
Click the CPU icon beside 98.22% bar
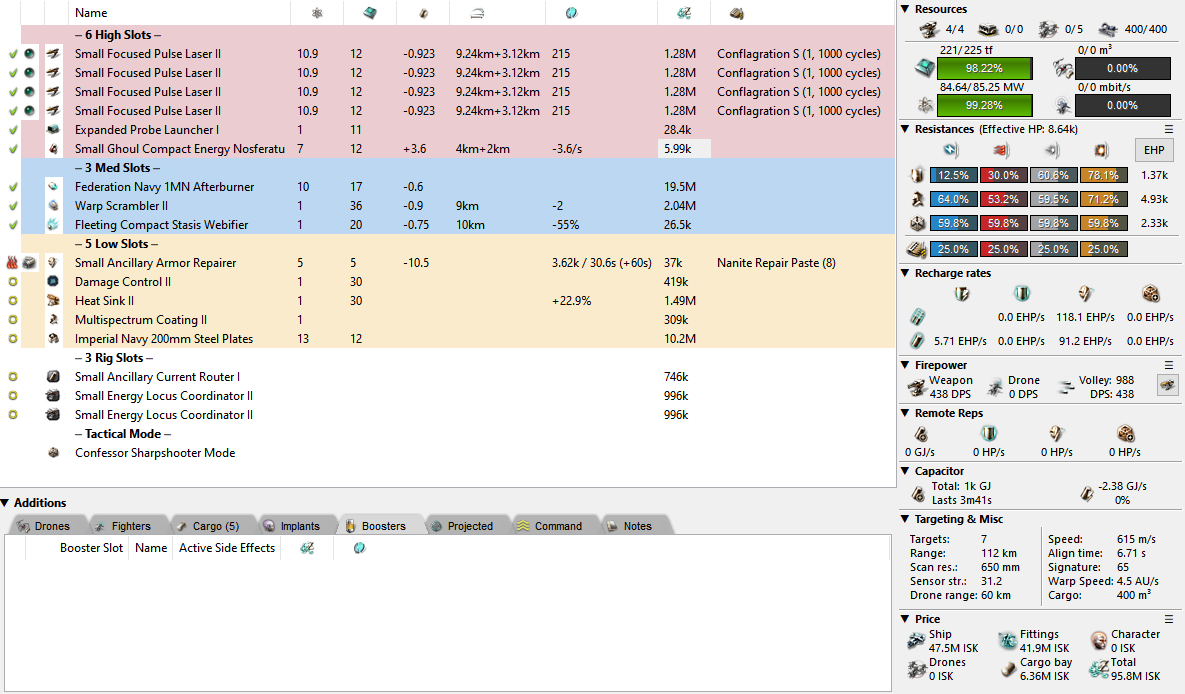925,69
